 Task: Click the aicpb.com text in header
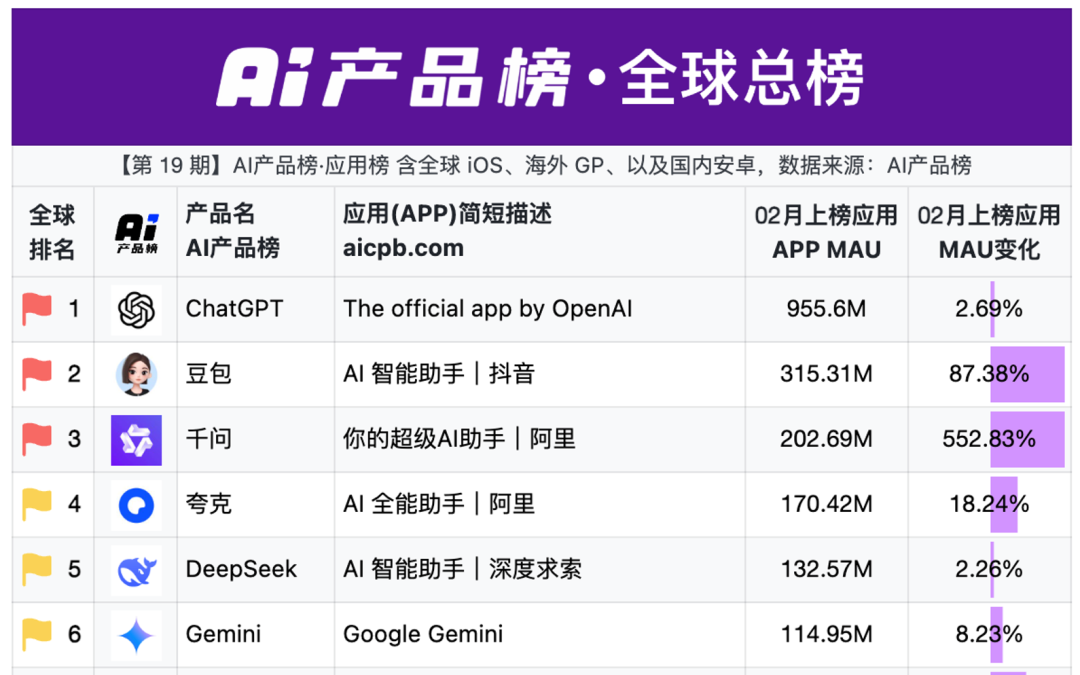404,248
